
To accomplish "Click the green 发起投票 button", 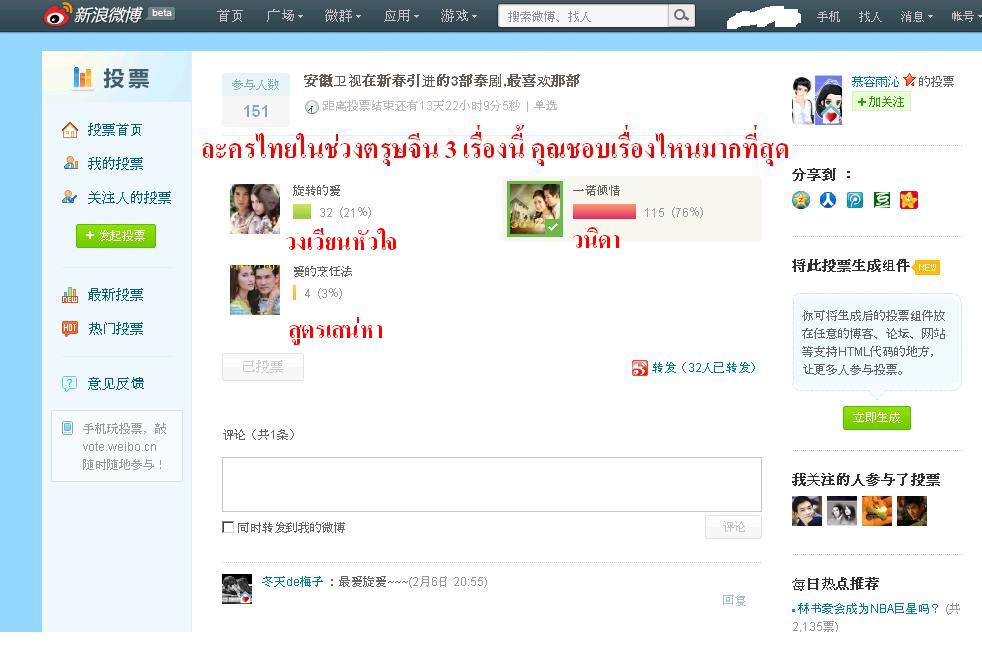I will 116,236.
